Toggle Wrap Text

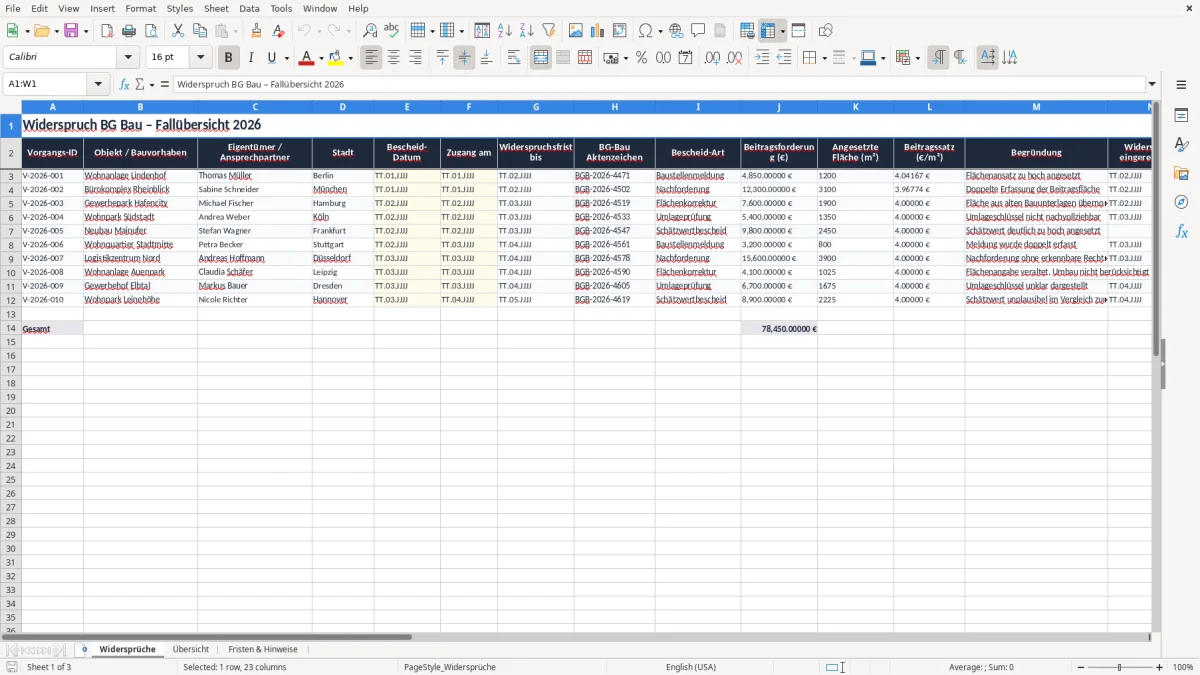point(514,58)
